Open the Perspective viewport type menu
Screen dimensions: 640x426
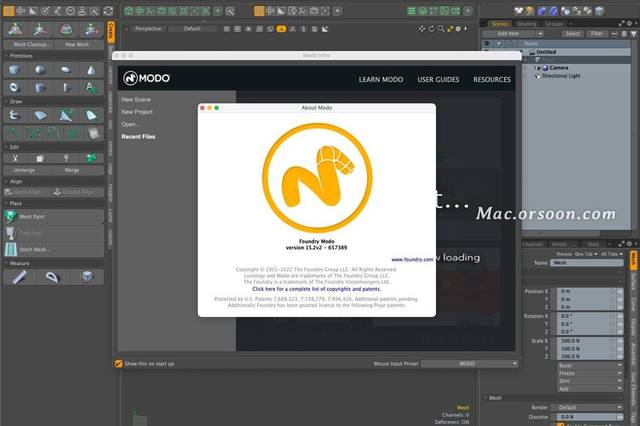(x=148, y=29)
